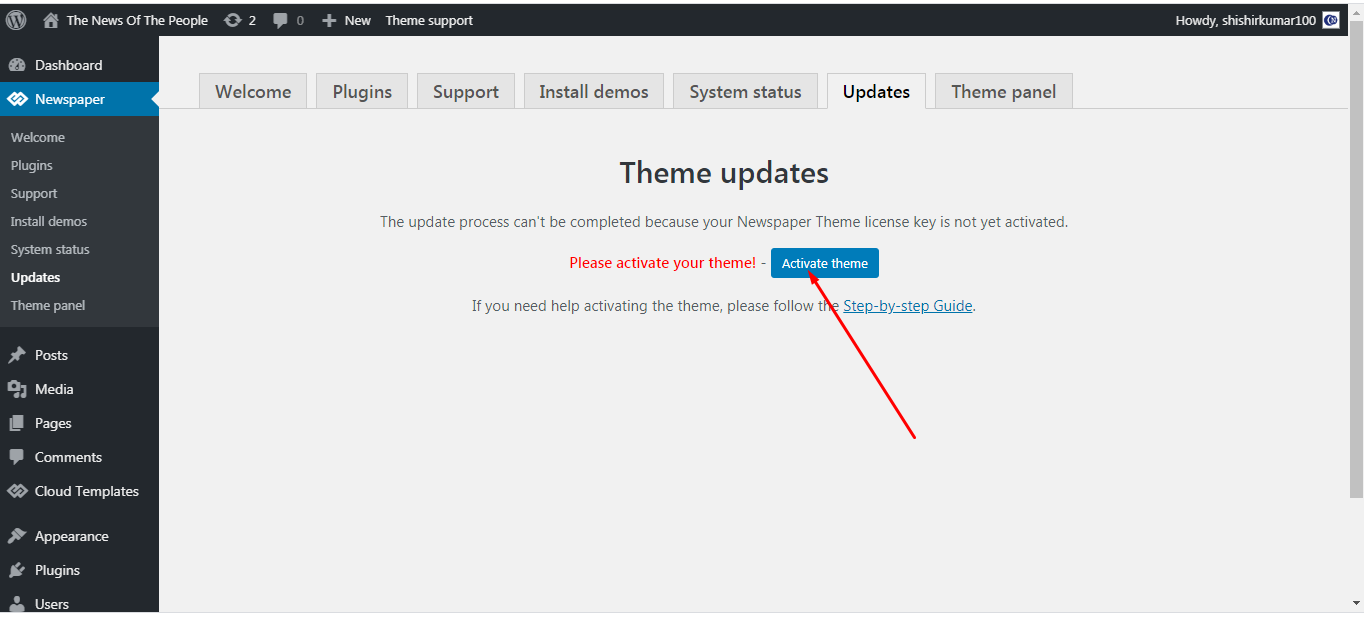Click the plus New icon in admin bar
Screen dimensions: 1364x619
329,20
